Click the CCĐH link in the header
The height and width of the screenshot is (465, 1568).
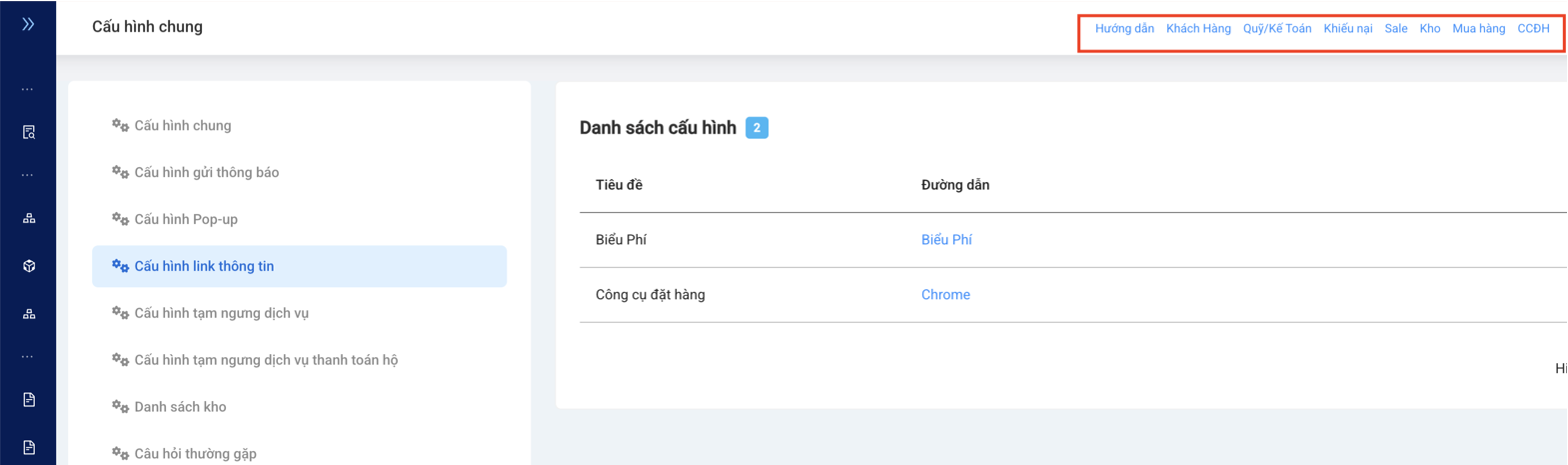[x=1533, y=28]
